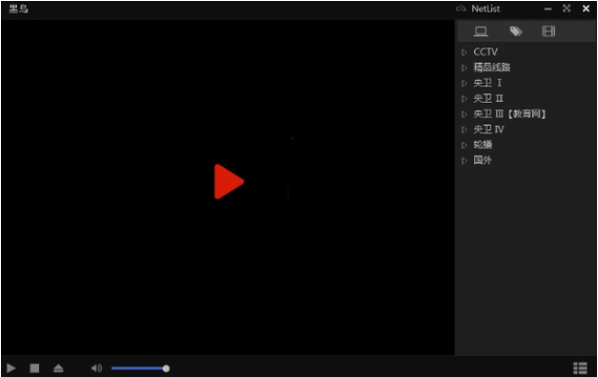The height and width of the screenshot is (377, 598).
Task: Click the NetList cloud icon
Action: pyautogui.click(x=461, y=9)
